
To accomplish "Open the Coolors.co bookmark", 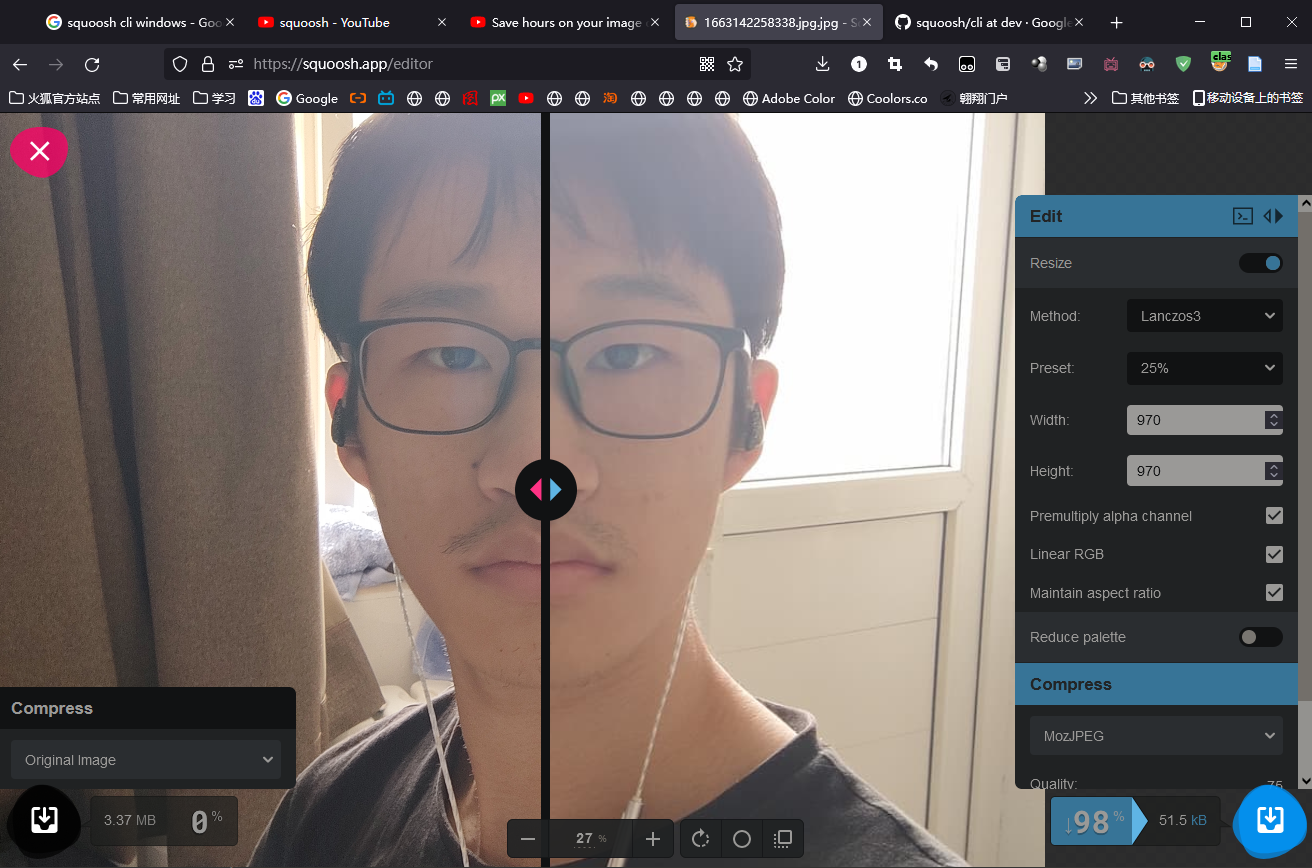I will [887, 98].
